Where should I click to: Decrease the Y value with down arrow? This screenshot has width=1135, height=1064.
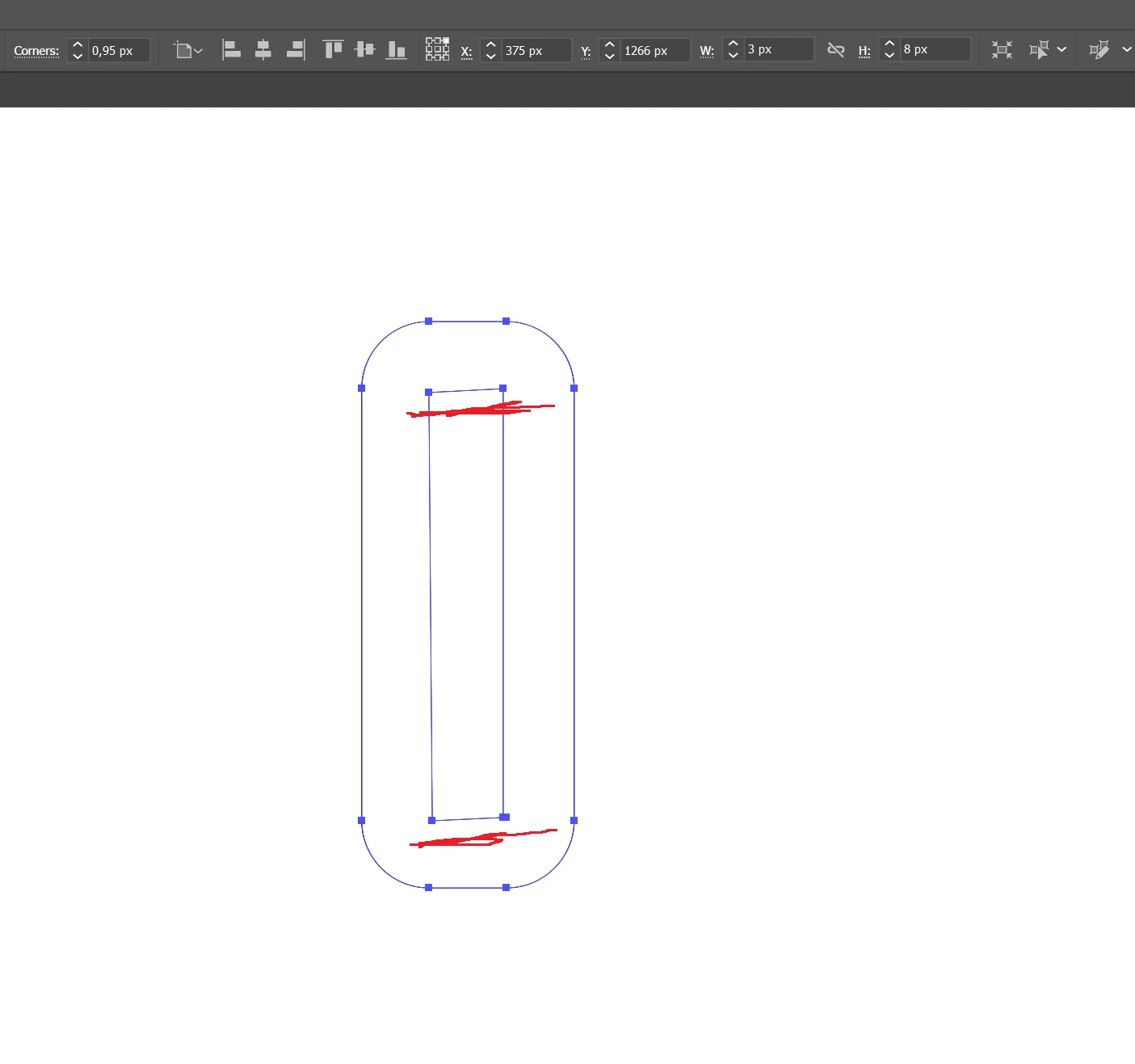pyautogui.click(x=609, y=56)
